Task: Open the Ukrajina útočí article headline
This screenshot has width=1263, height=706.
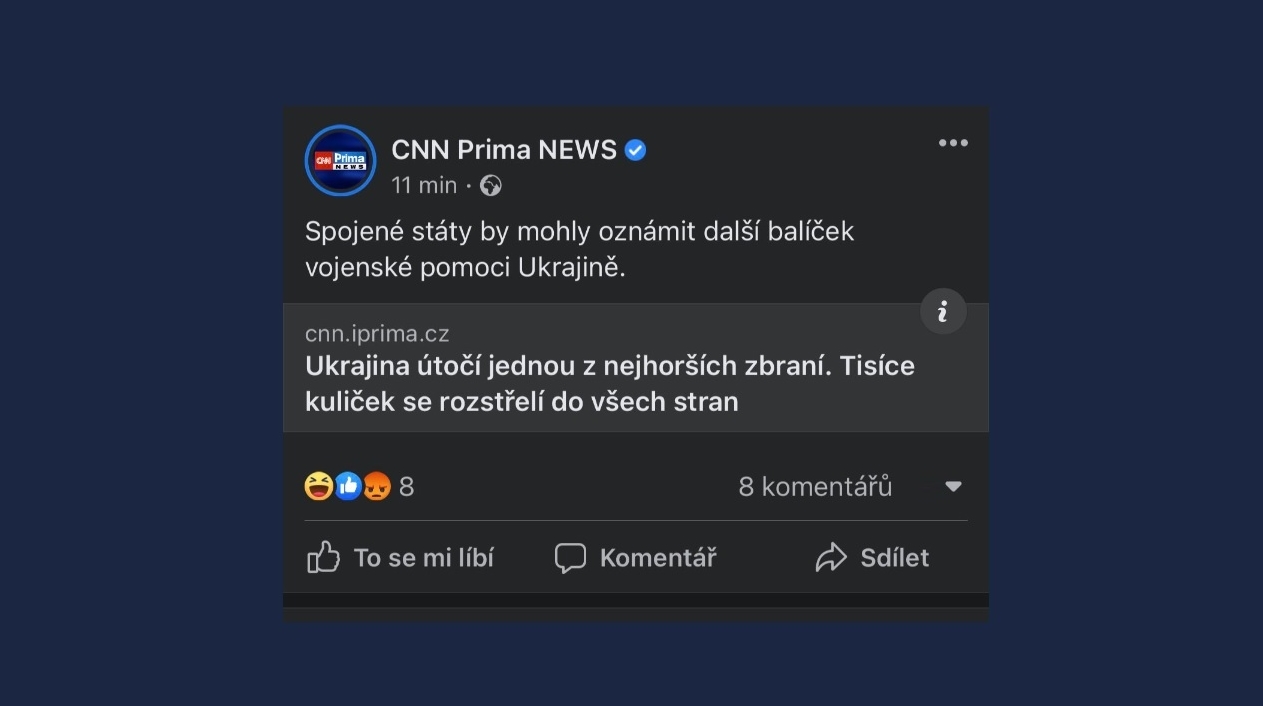Action: (x=610, y=384)
